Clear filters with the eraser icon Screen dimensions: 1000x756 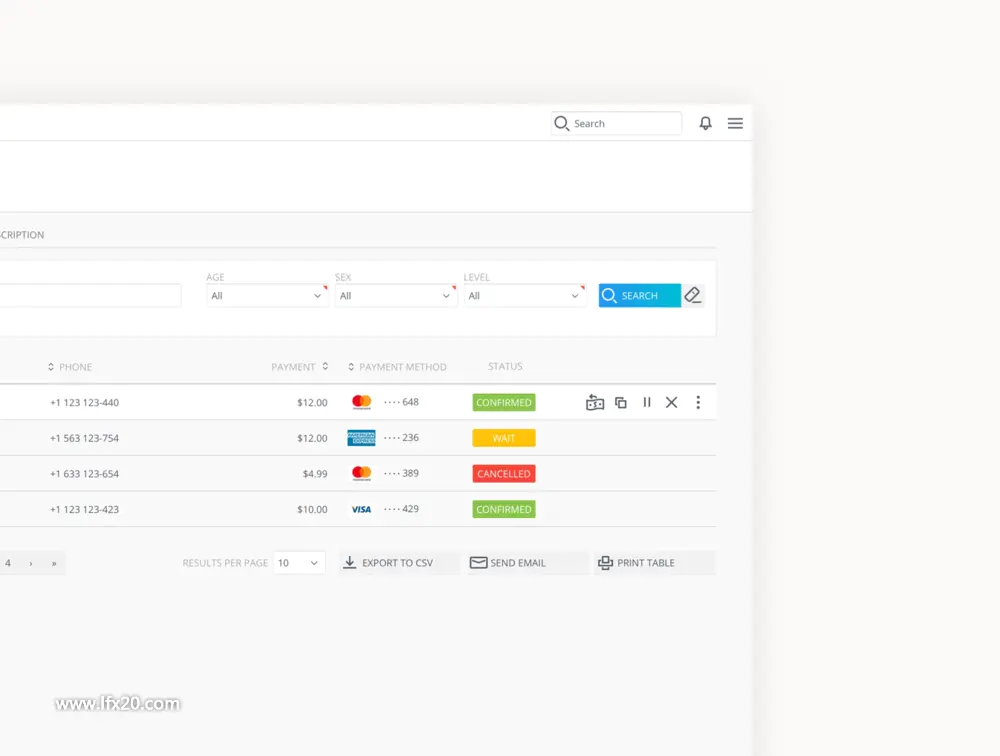pyautogui.click(x=693, y=295)
